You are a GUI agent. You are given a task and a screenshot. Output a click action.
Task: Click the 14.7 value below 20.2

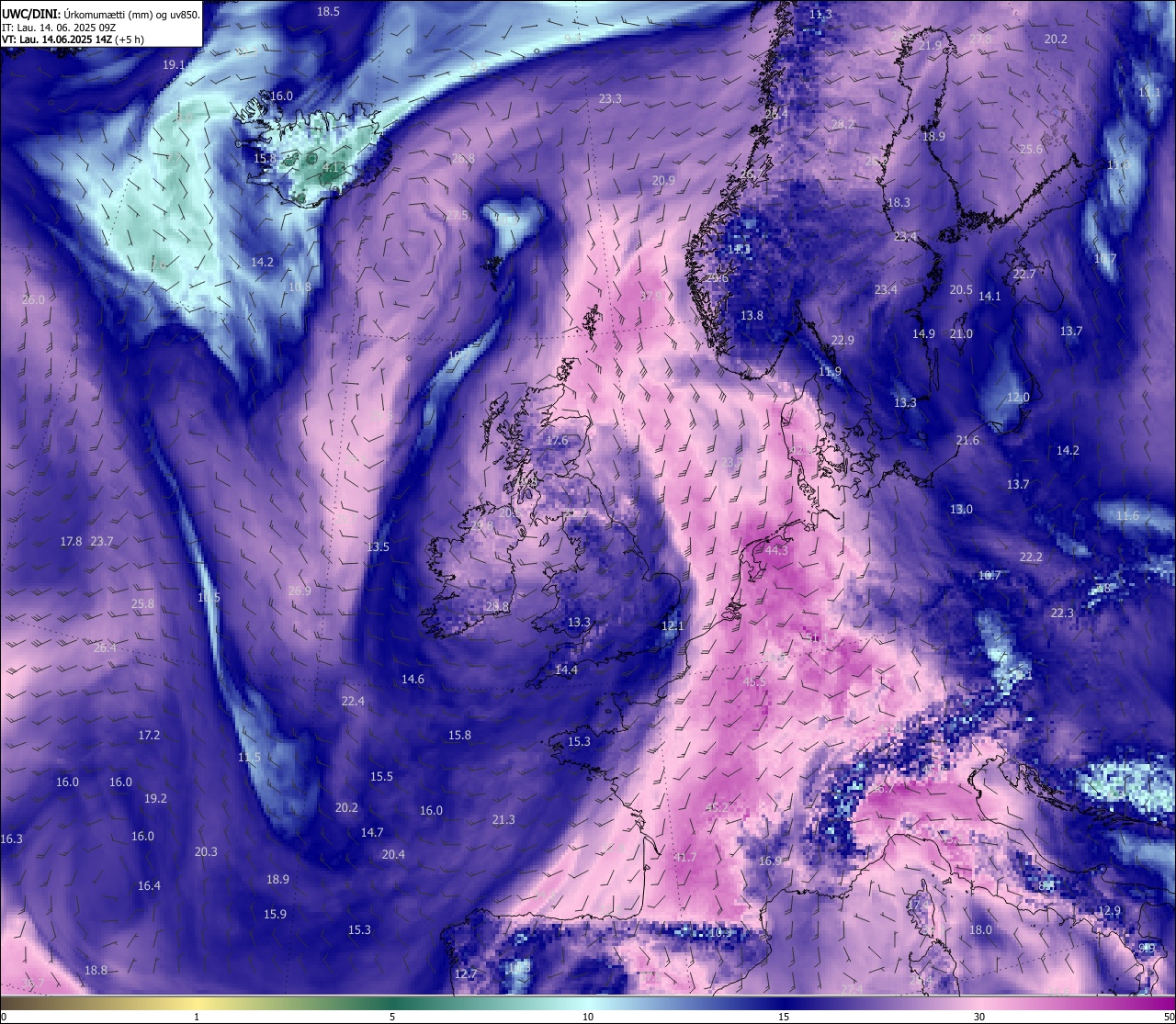click(x=371, y=832)
